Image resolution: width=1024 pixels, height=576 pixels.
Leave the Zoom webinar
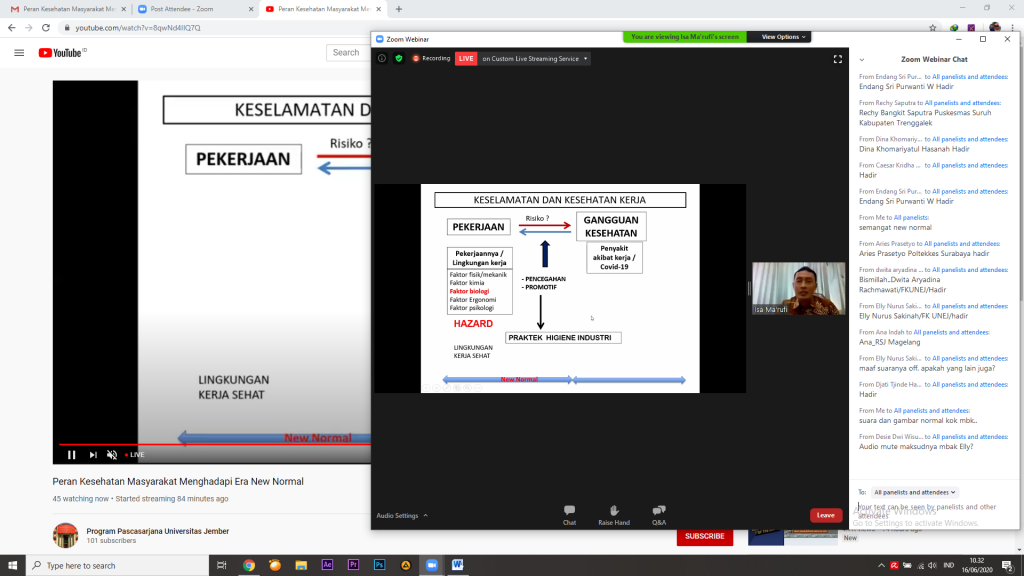(825, 515)
